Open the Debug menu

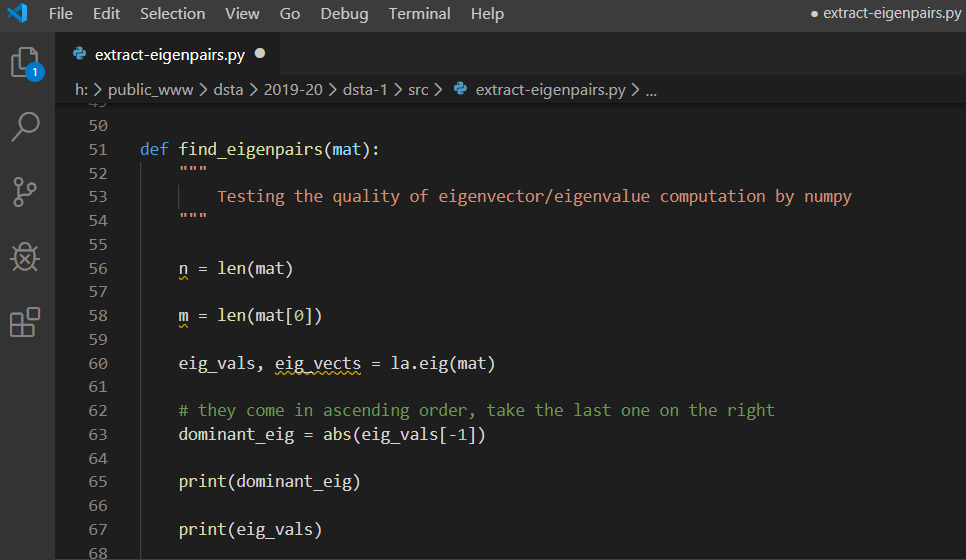344,14
